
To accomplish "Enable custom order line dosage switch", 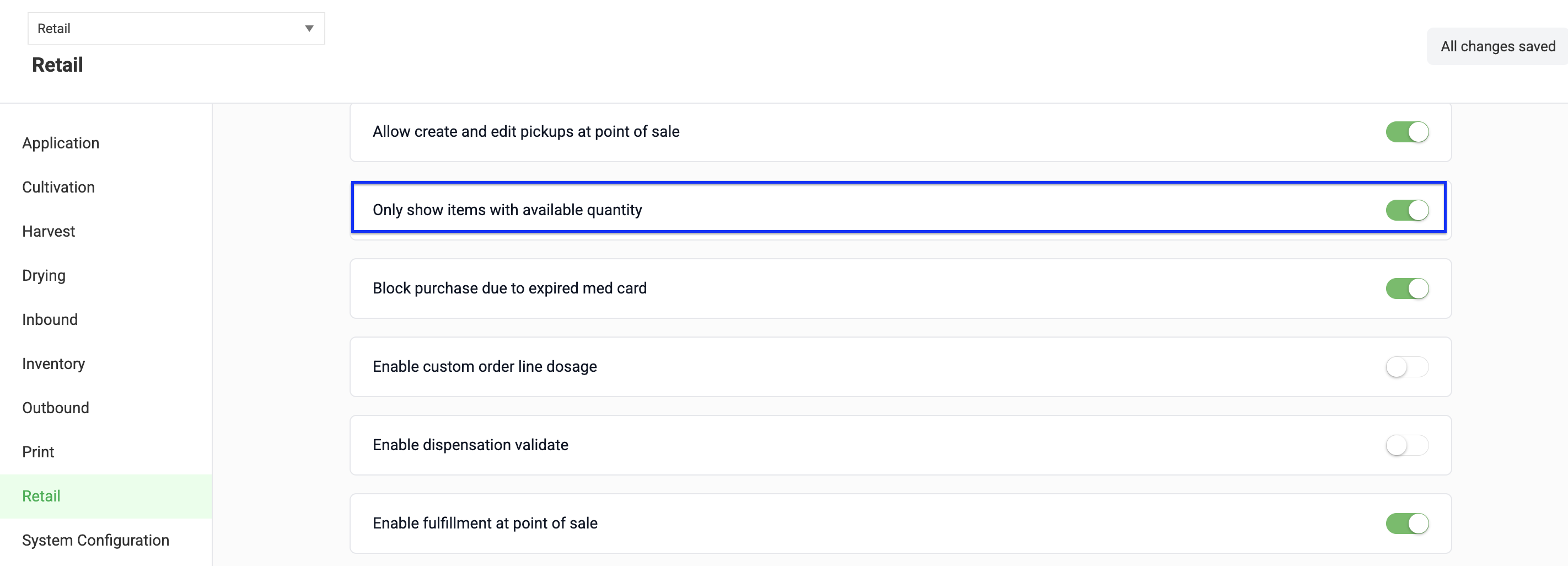I will (1406, 367).
